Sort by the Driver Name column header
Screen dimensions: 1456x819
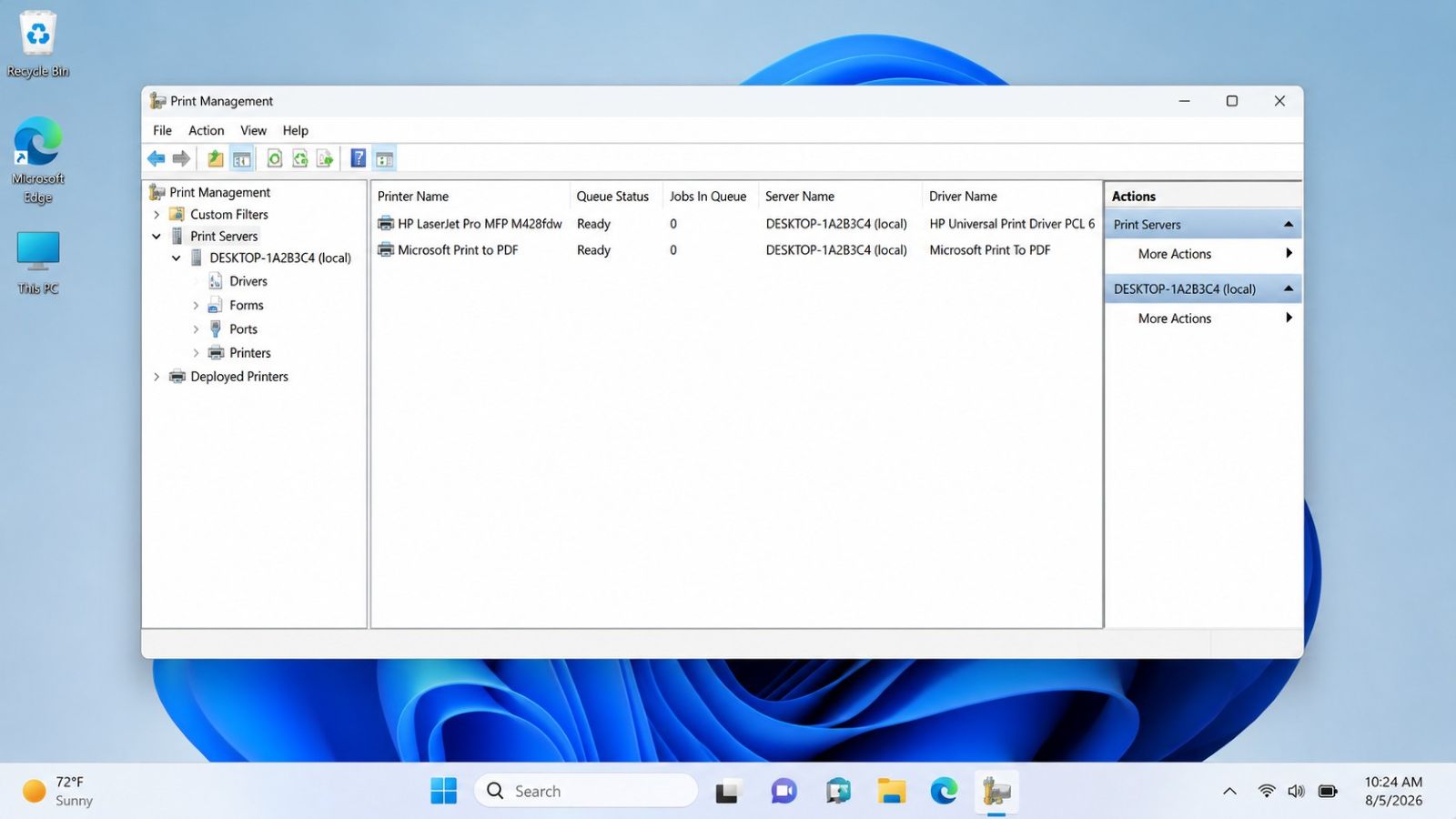pos(1011,197)
